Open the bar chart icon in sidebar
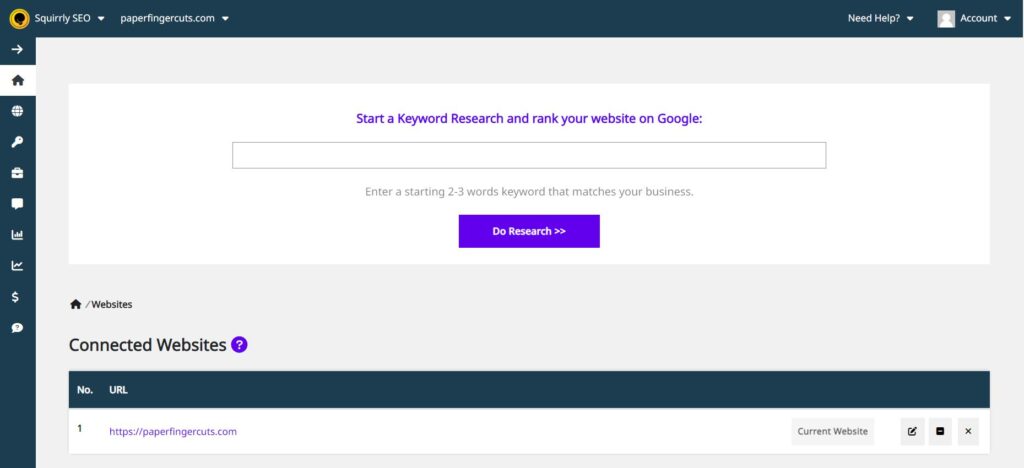This screenshot has width=1024, height=468. coord(18,235)
